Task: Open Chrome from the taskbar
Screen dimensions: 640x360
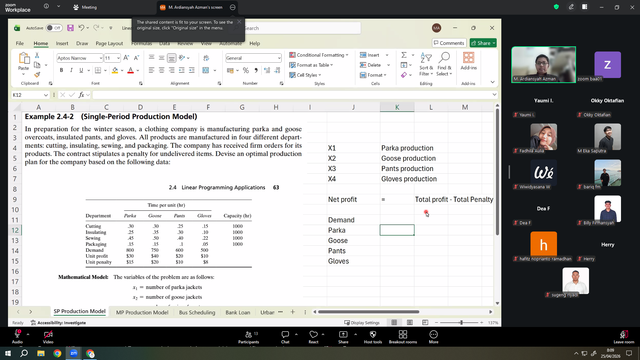Action: coord(57,353)
